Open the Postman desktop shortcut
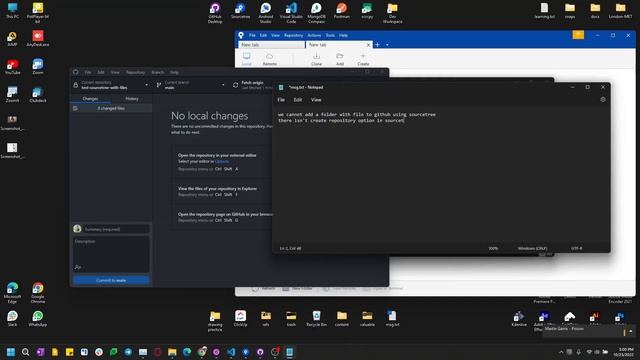 342,11
